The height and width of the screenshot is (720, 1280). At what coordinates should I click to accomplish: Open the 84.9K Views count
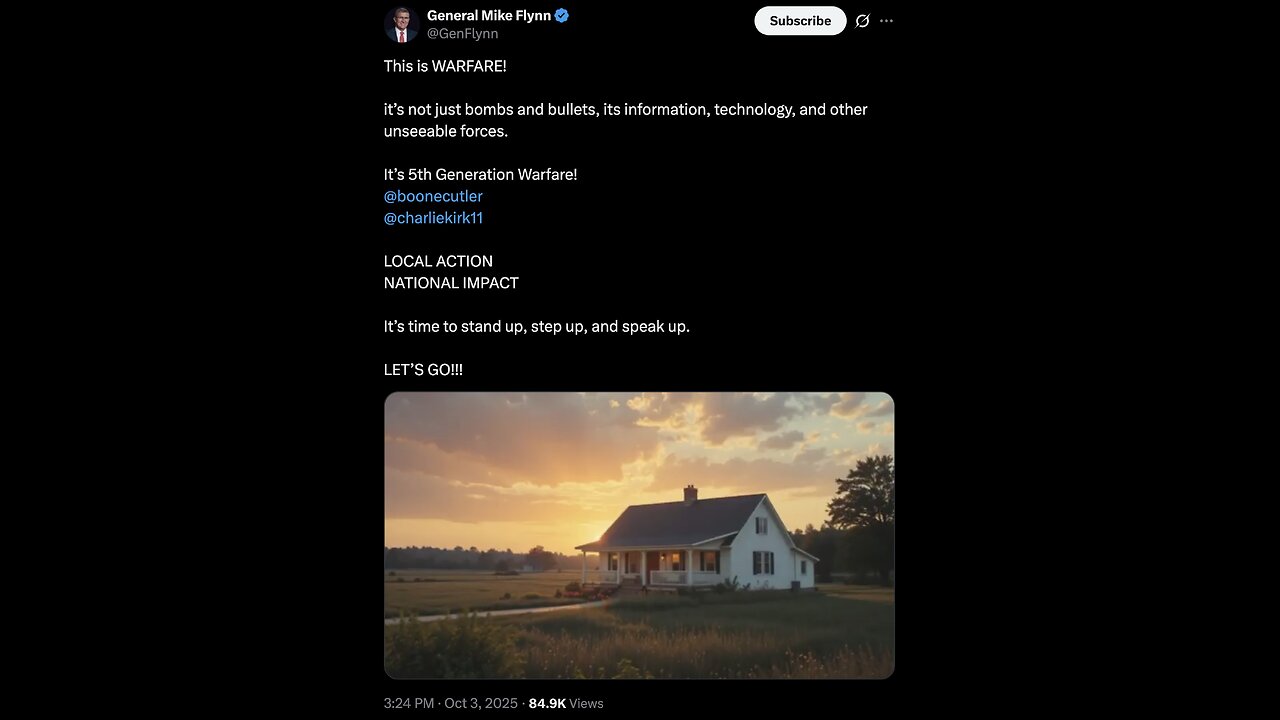point(566,703)
